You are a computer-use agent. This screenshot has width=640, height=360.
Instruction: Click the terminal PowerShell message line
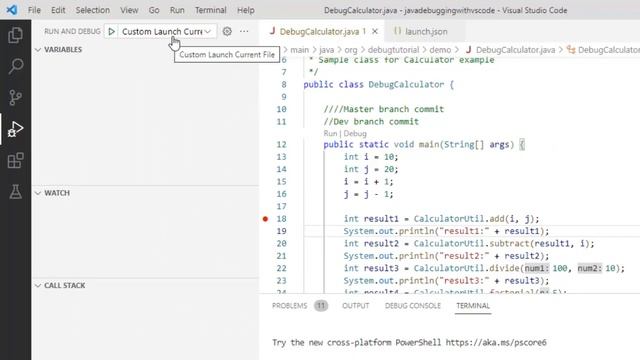(x=409, y=342)
